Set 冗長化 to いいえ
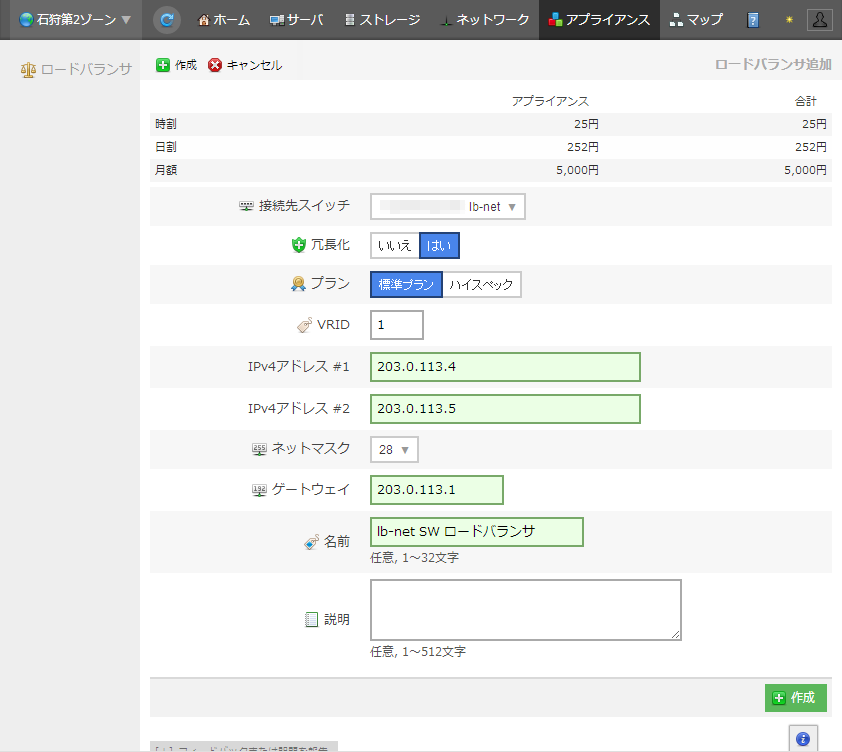Screen dimensions: 842x752 pyautogui.click(x=395, y=245)
